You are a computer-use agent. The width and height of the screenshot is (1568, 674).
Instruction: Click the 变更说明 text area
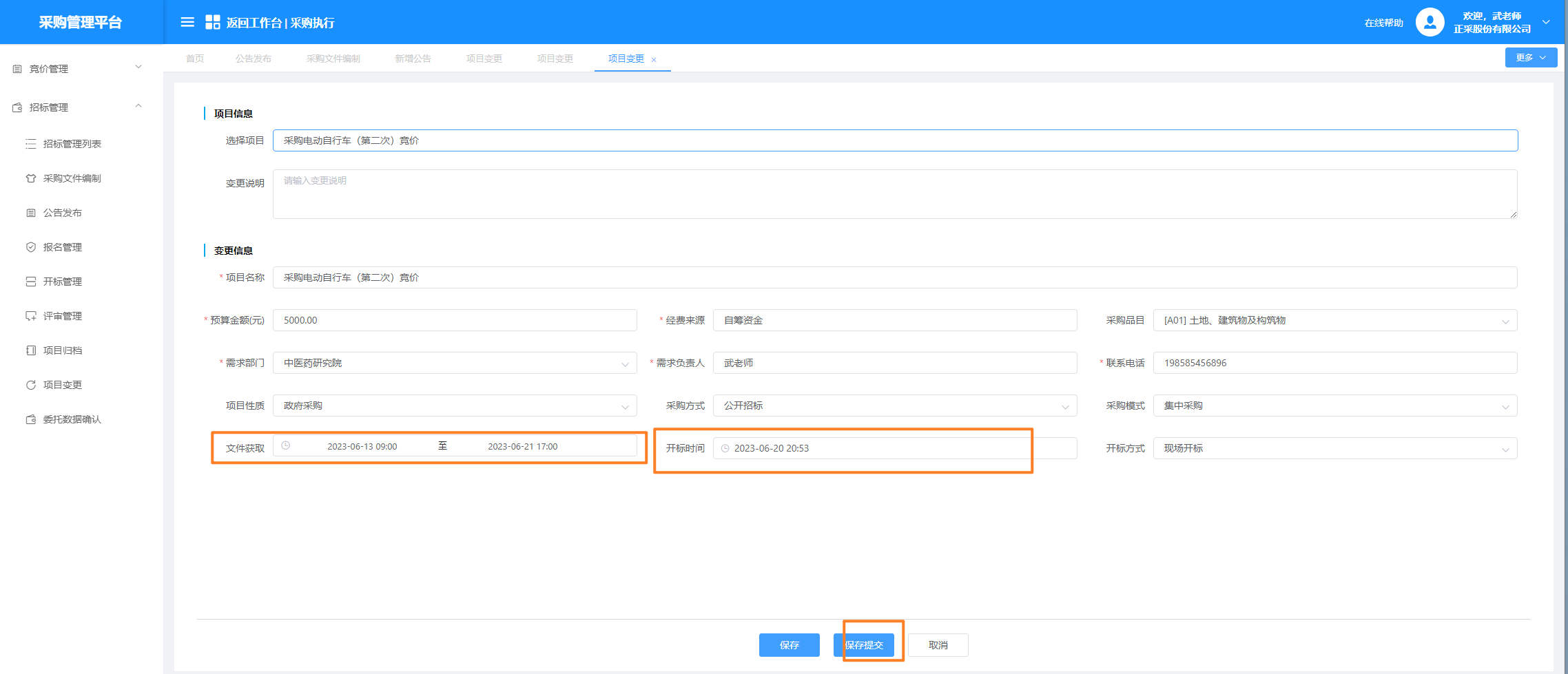tap(894, 194)
